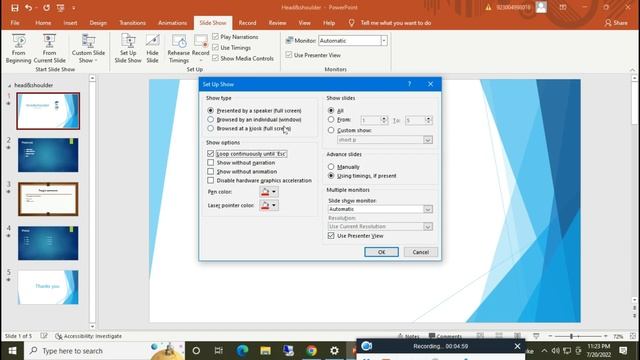640x360 pixels.
Task: Enable Show without animation
Action: (x=211, y=171)
